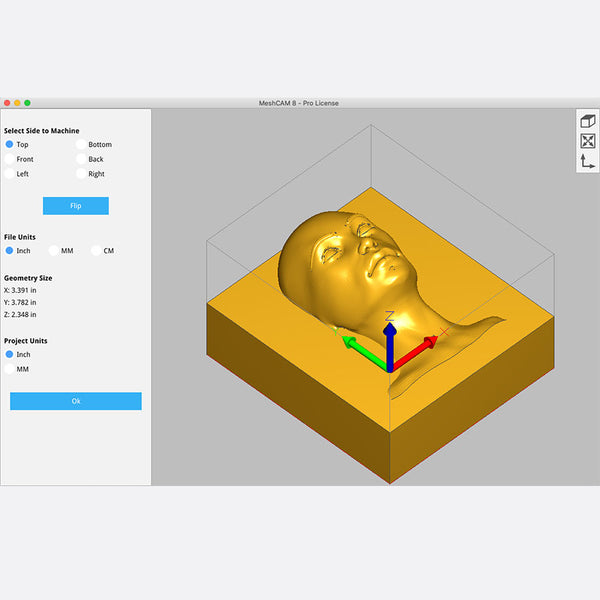Switch to the 3D cube perspective view icon
This screenshot has height=600, width=600.
coord(587,121)
